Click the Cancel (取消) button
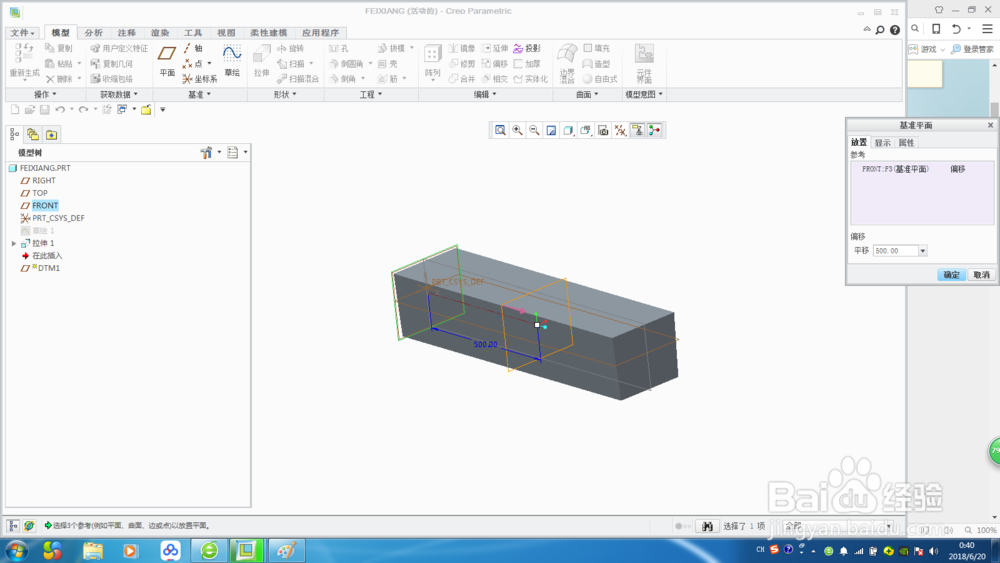Viewport: 1000px width, 563px height. coord(981,275)
